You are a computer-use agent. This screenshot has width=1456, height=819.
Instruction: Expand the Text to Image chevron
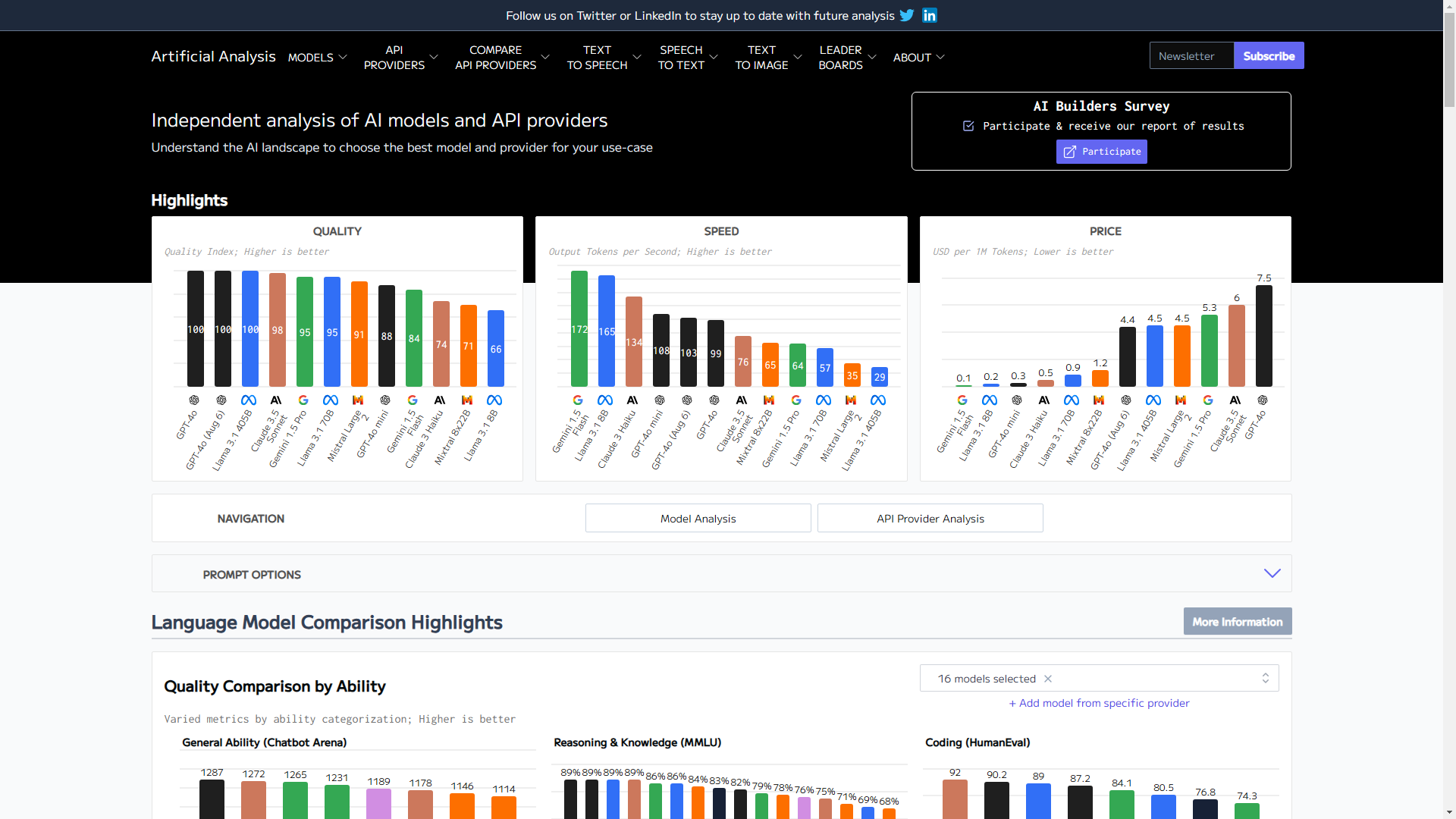point(798,57)
